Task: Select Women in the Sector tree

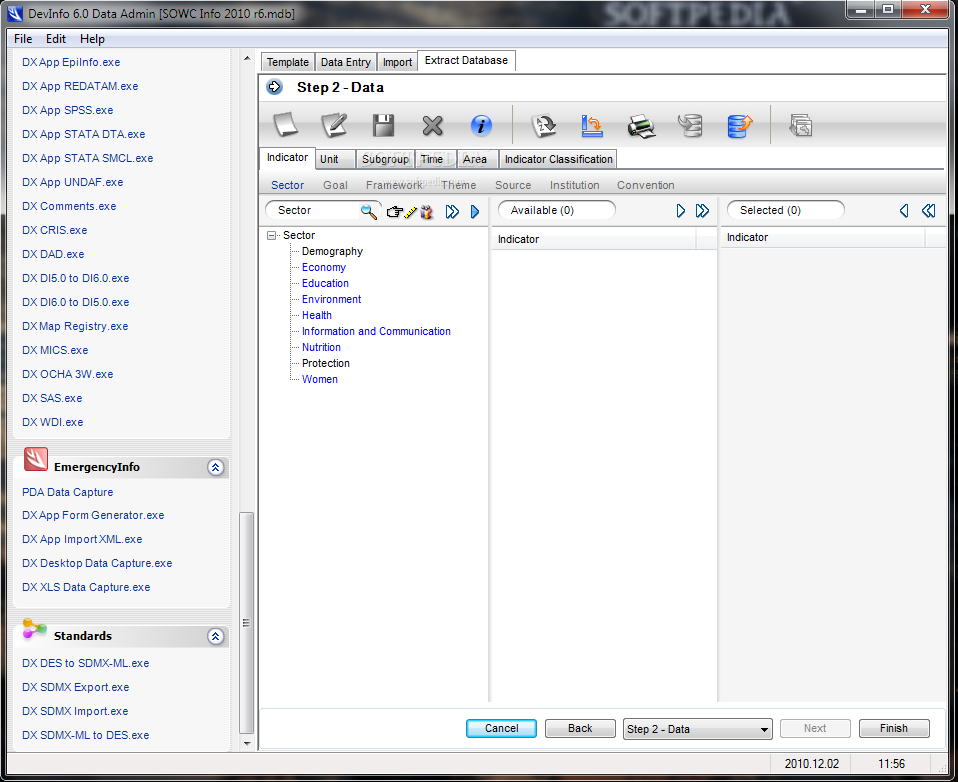Action: pos(320,379)
